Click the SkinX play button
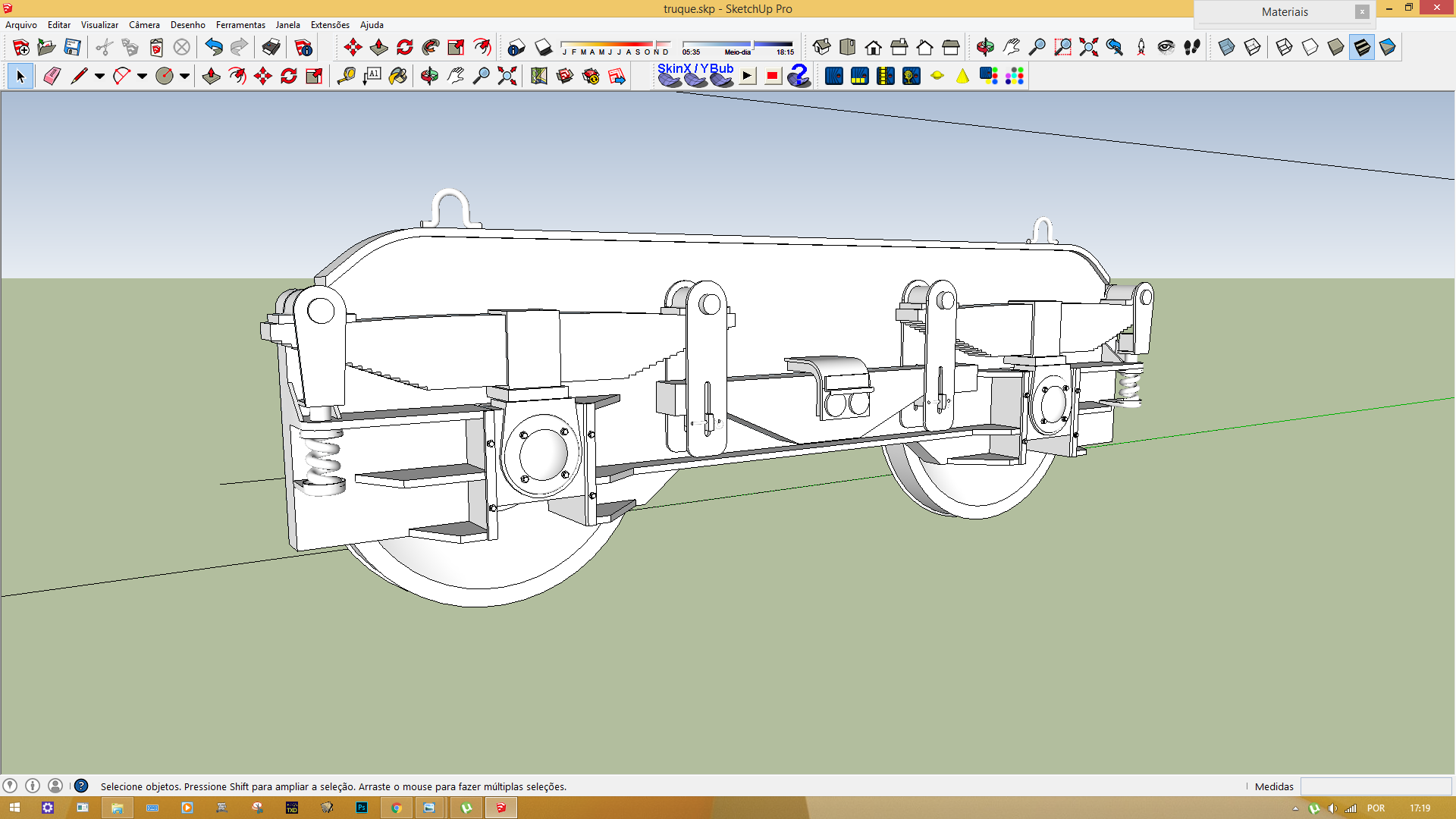Viewport: 1456px width, 819px height. pos(748,76)
